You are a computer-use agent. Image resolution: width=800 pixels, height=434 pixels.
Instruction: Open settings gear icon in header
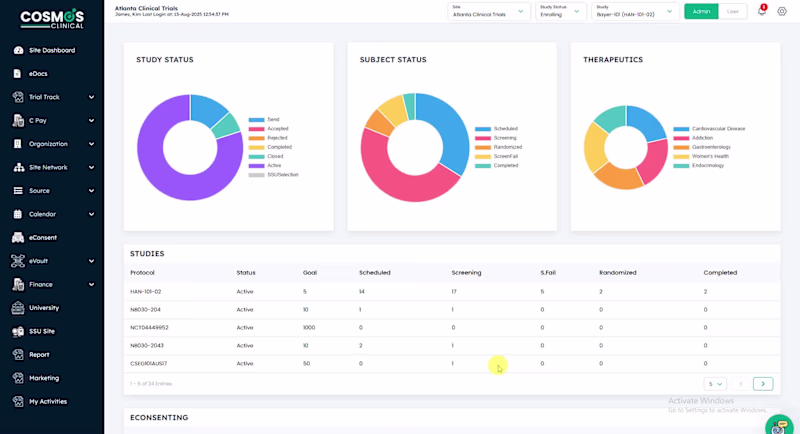click(782, 11)
